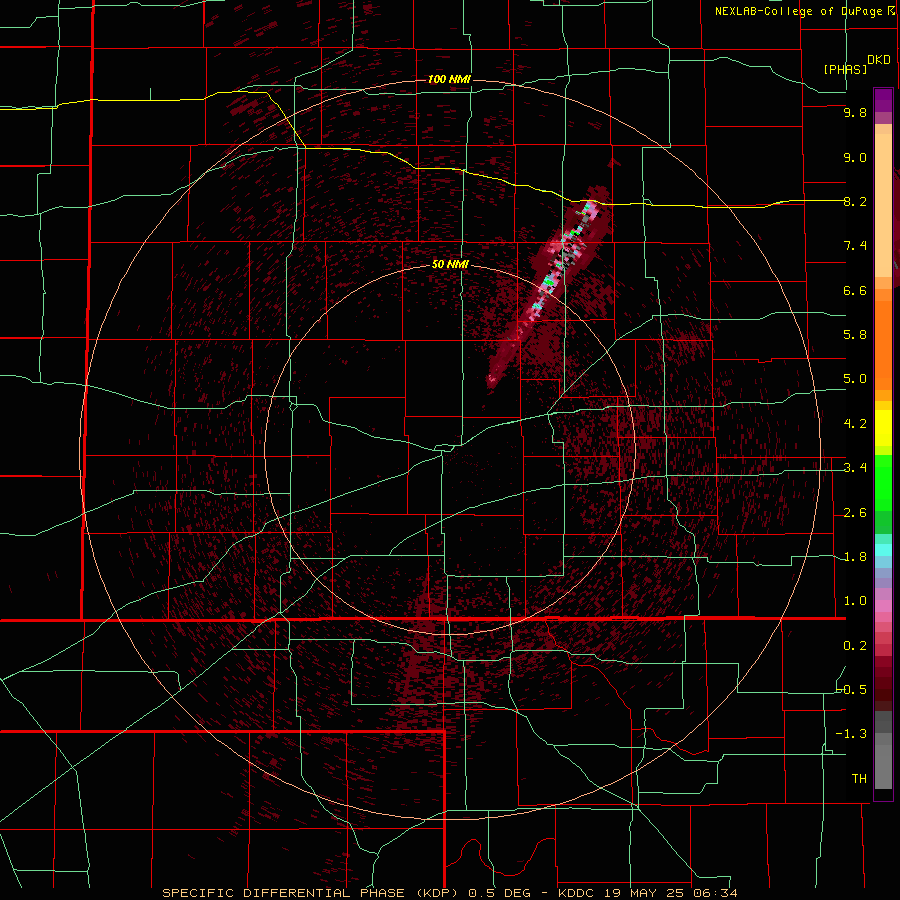Screen dimensions: 900x900
Task: Click the 100 NMI range ring label
Action: coord(449,79)
